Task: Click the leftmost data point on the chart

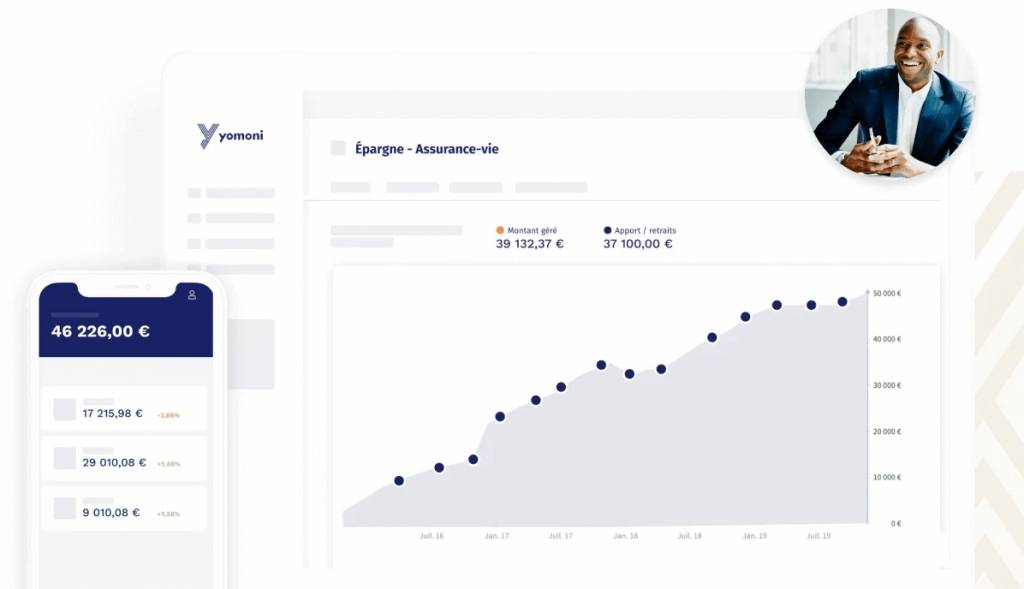Action: [x=399, y=481]
